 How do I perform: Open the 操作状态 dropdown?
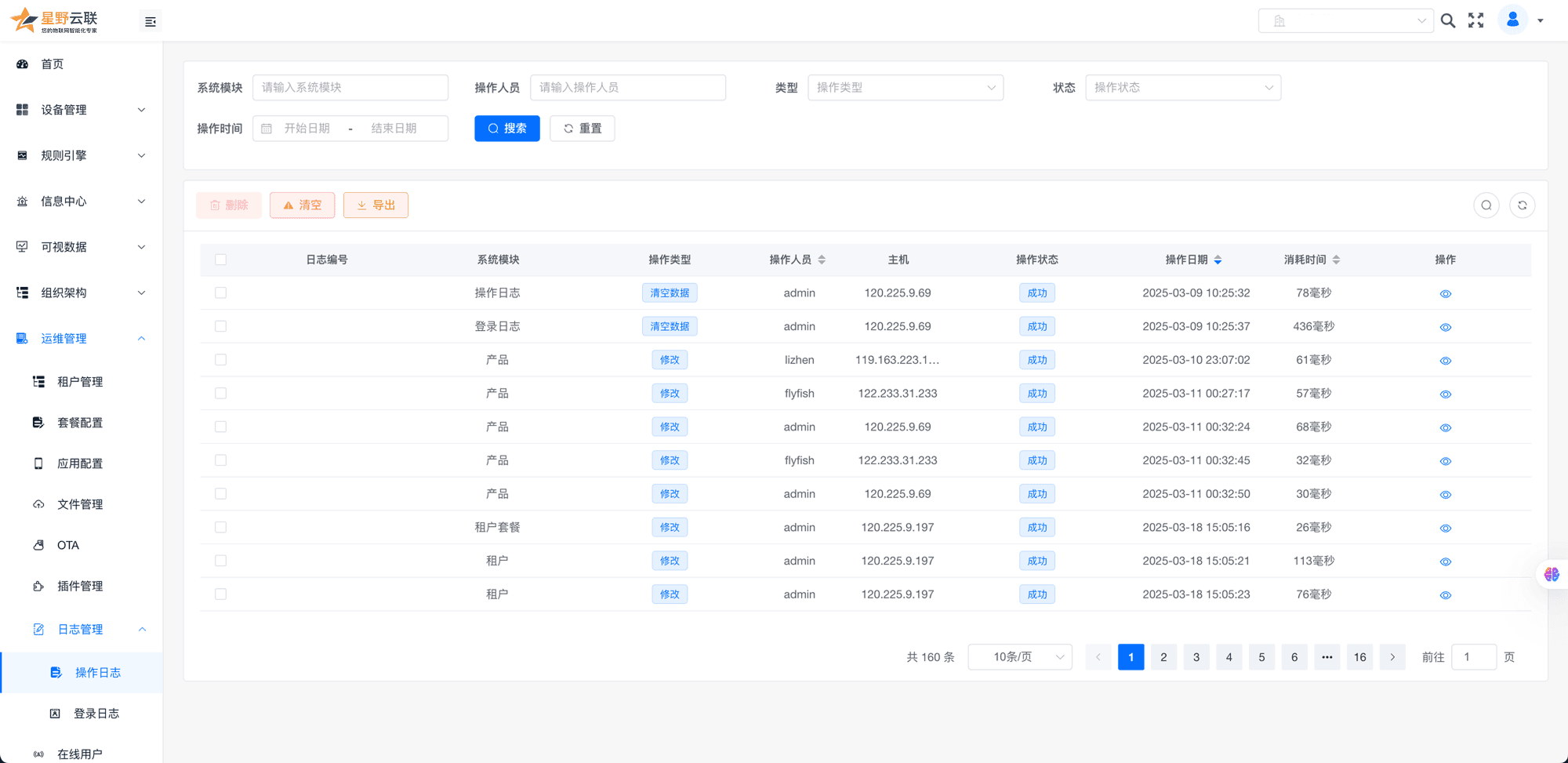(x=1182, y=88)
